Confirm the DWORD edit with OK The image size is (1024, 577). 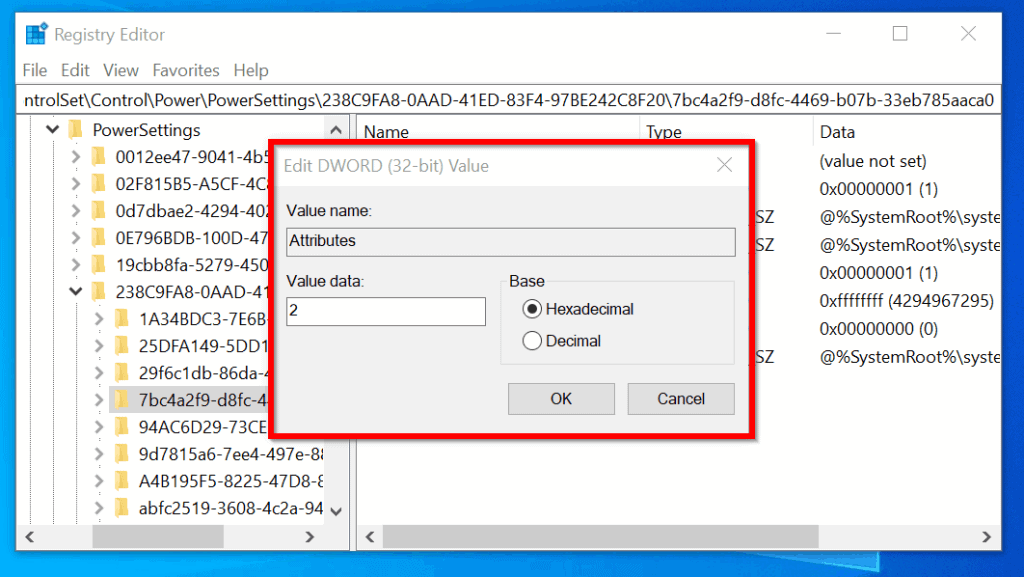[561, 399]
